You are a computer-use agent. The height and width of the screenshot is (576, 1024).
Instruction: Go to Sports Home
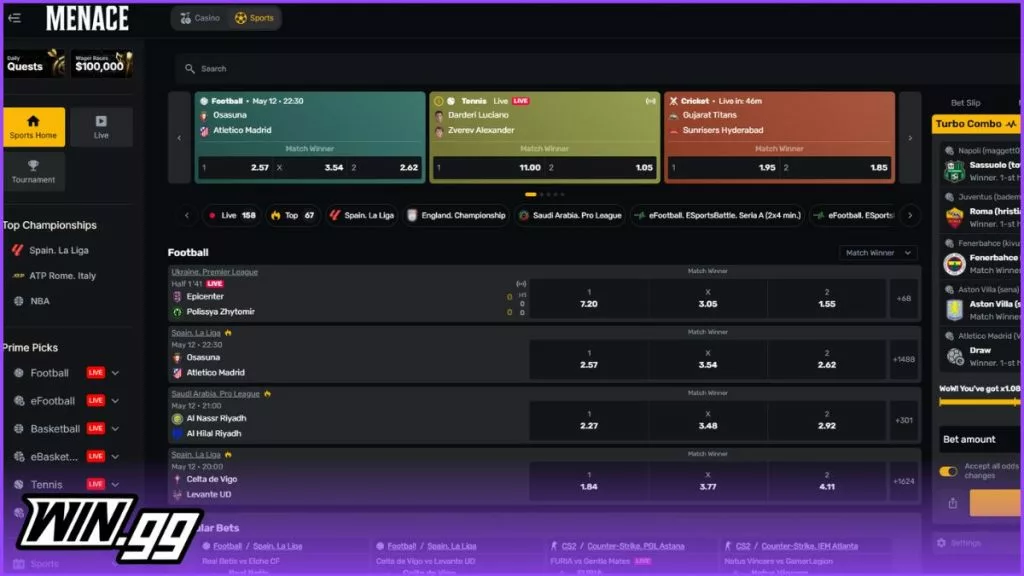tap(33, 127)
